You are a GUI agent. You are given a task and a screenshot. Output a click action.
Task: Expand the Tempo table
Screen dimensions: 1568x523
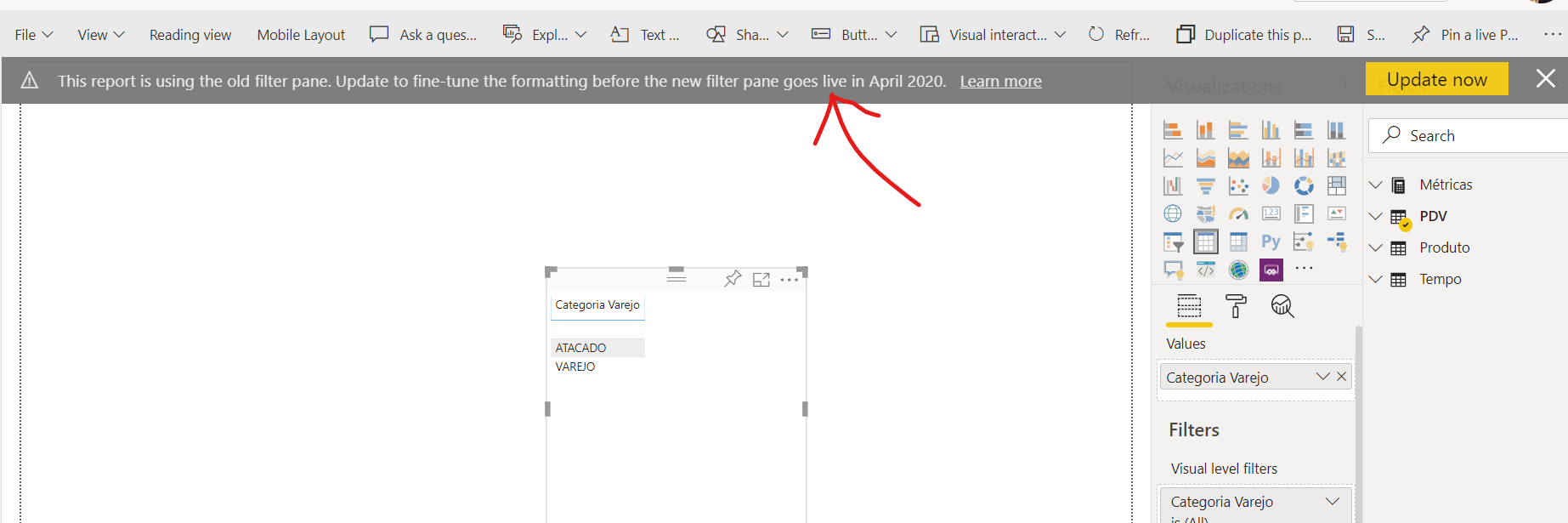1376,279
